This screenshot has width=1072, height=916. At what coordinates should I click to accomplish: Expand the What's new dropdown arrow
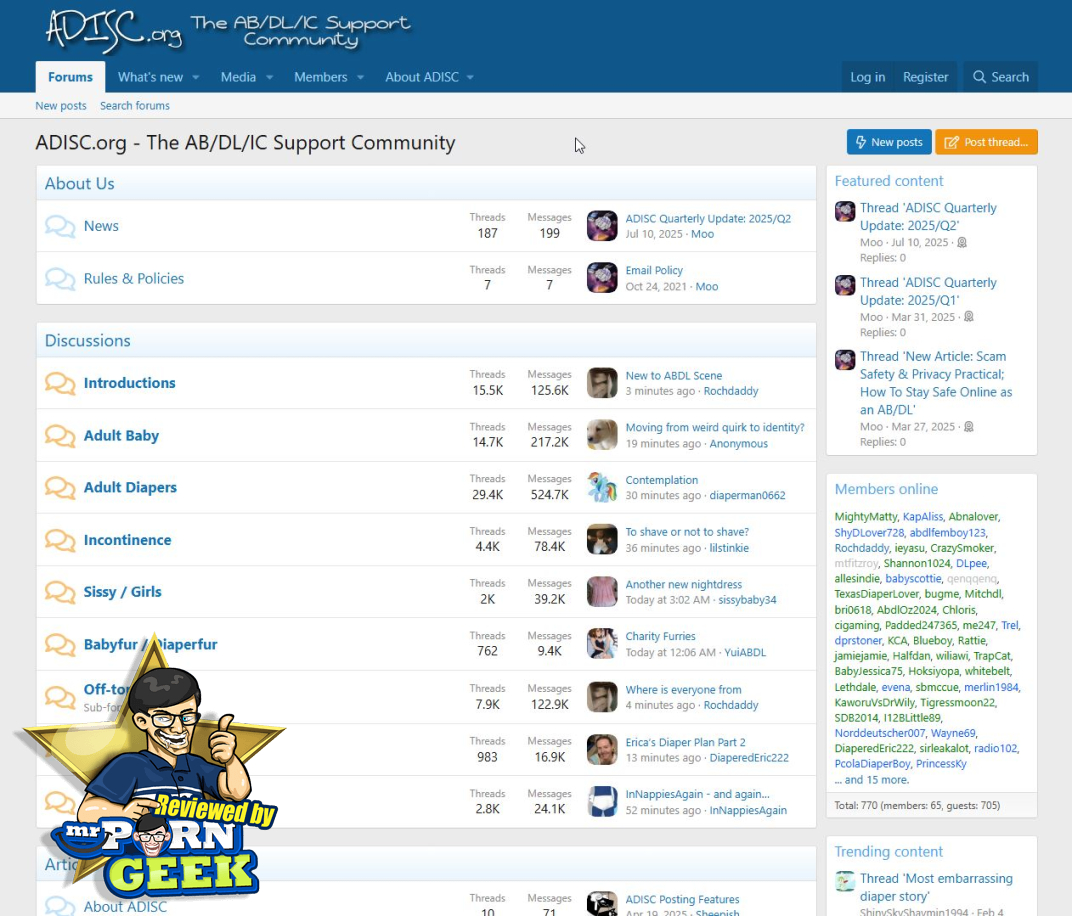point(196,78)
